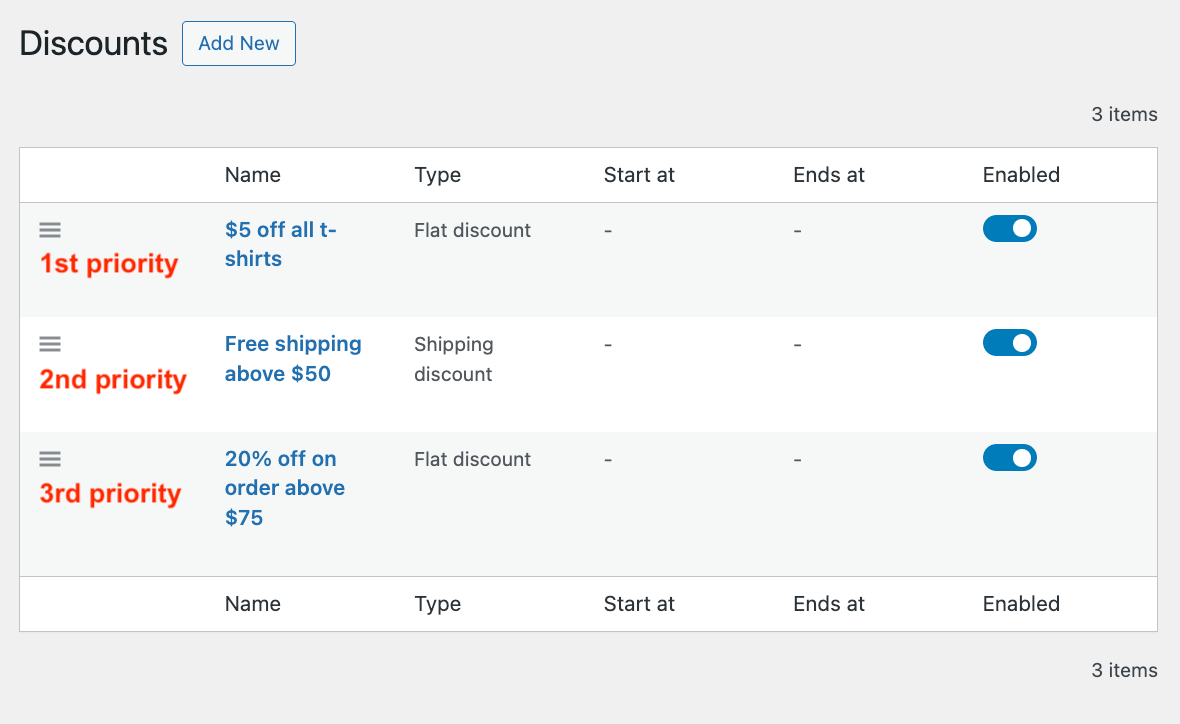Click the top Ends at column header

(828, 175)
